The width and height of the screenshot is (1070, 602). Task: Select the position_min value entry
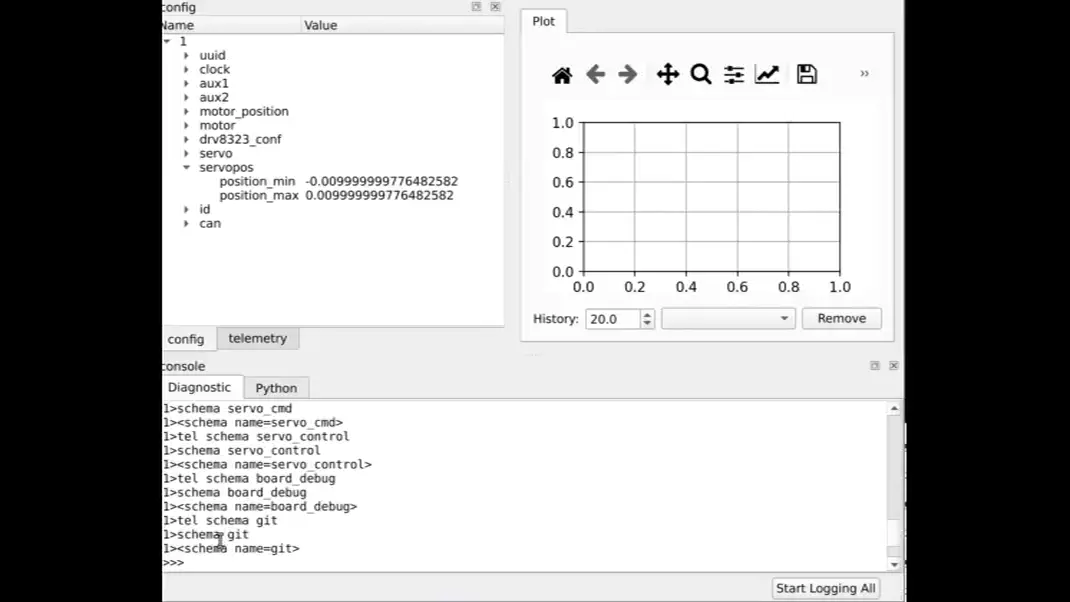[381, 182]
